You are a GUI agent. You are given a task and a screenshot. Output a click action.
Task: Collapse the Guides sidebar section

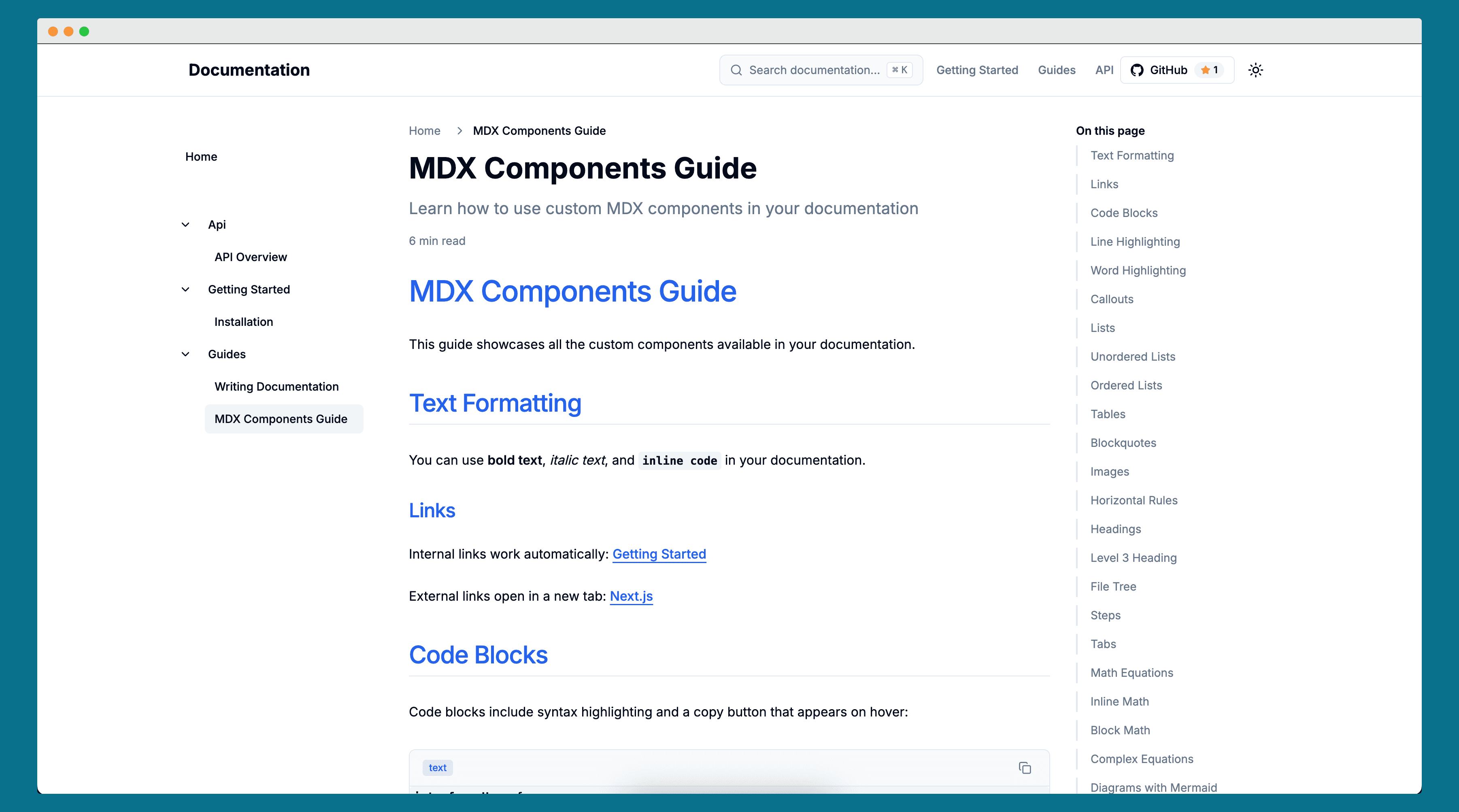click(185, 354)
